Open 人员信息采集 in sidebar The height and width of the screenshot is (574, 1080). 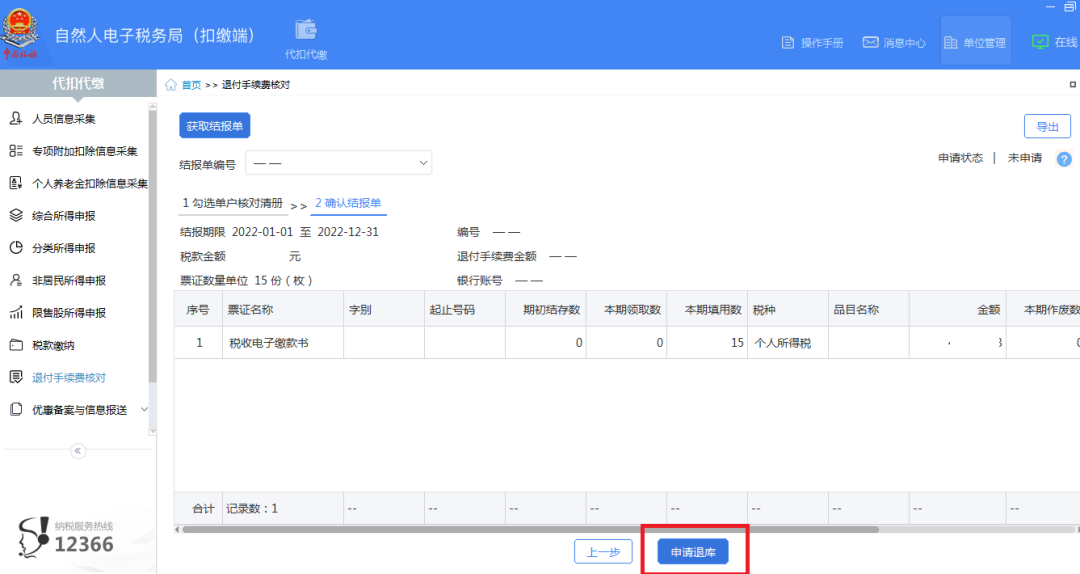(63, 119)
